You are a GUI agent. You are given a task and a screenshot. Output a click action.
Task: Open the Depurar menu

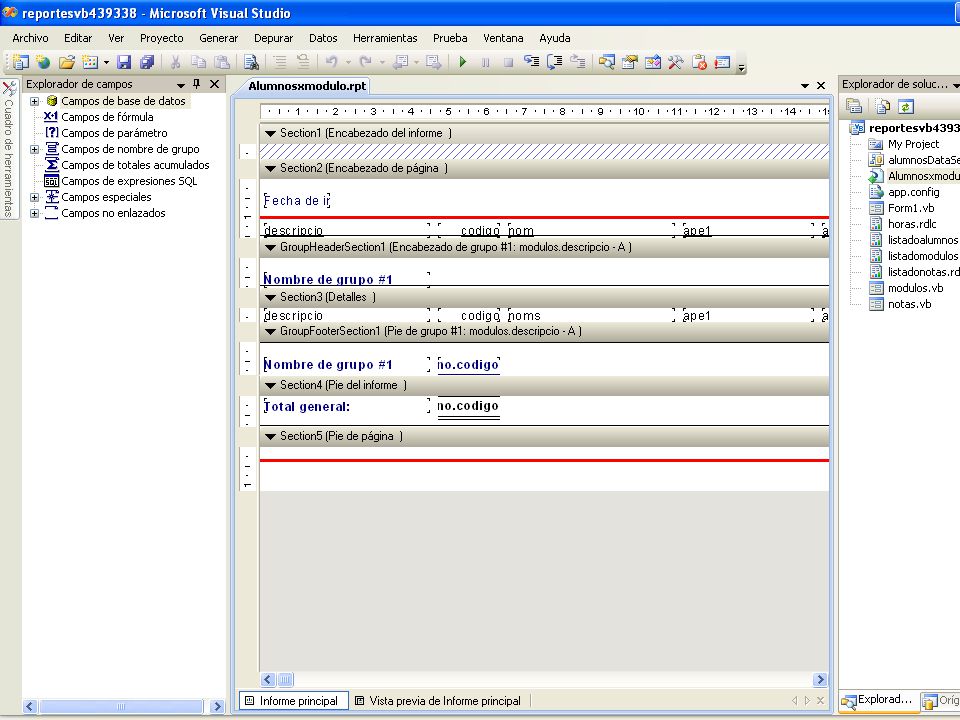(274, 38)
